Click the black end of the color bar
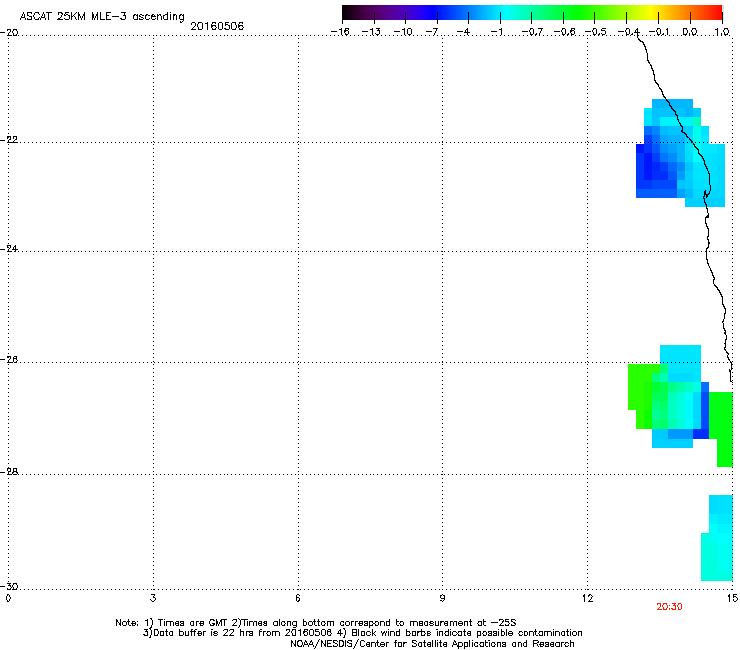This screenshot has width=740, height=650. [349, 12]
